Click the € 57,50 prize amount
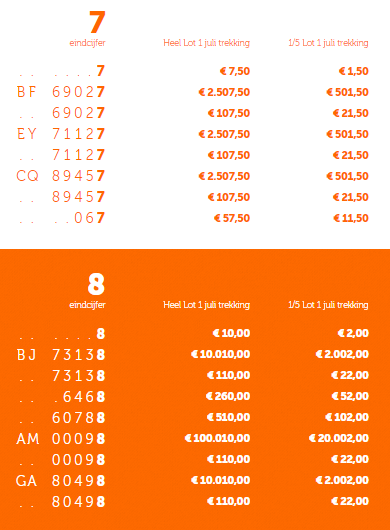This screenshot has height=530, width=390. (x=232, y=218)
